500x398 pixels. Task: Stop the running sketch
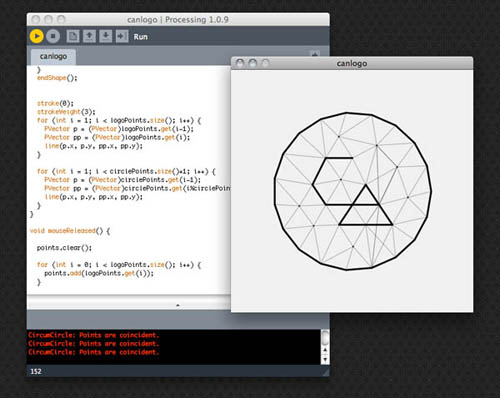(53, 36)
